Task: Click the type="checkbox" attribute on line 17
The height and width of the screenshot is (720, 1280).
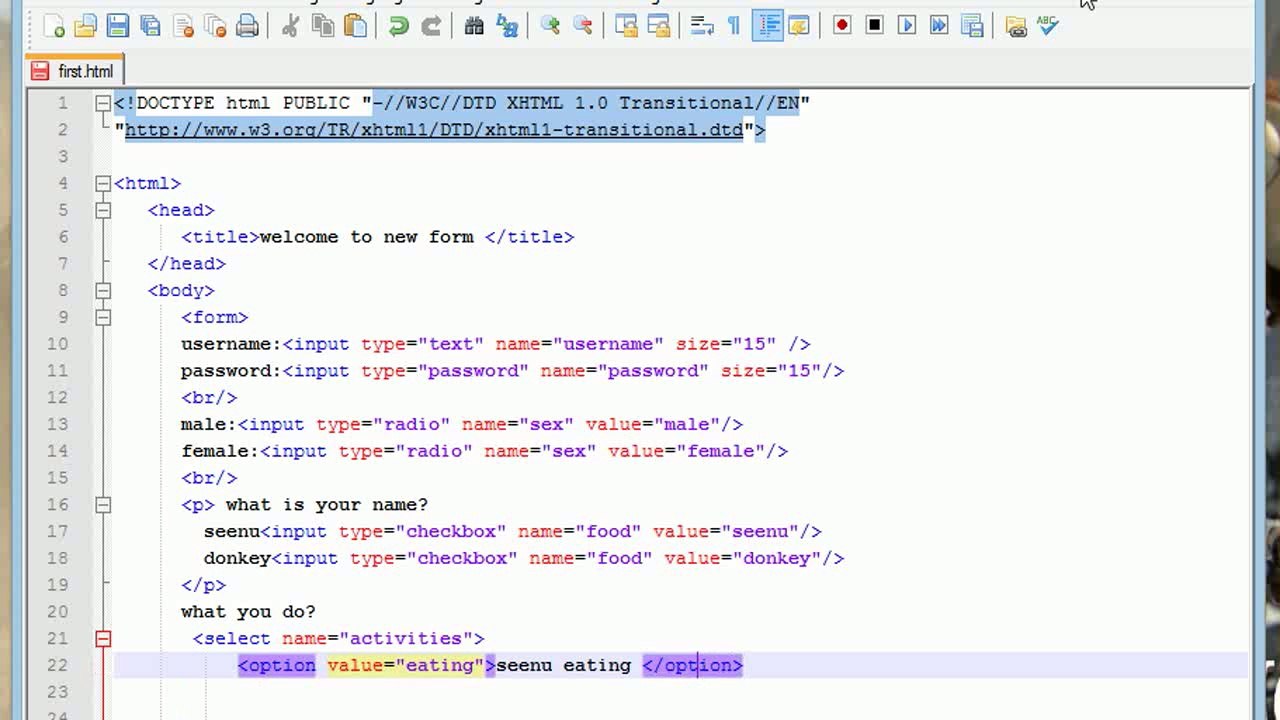Action: (422, 531)
